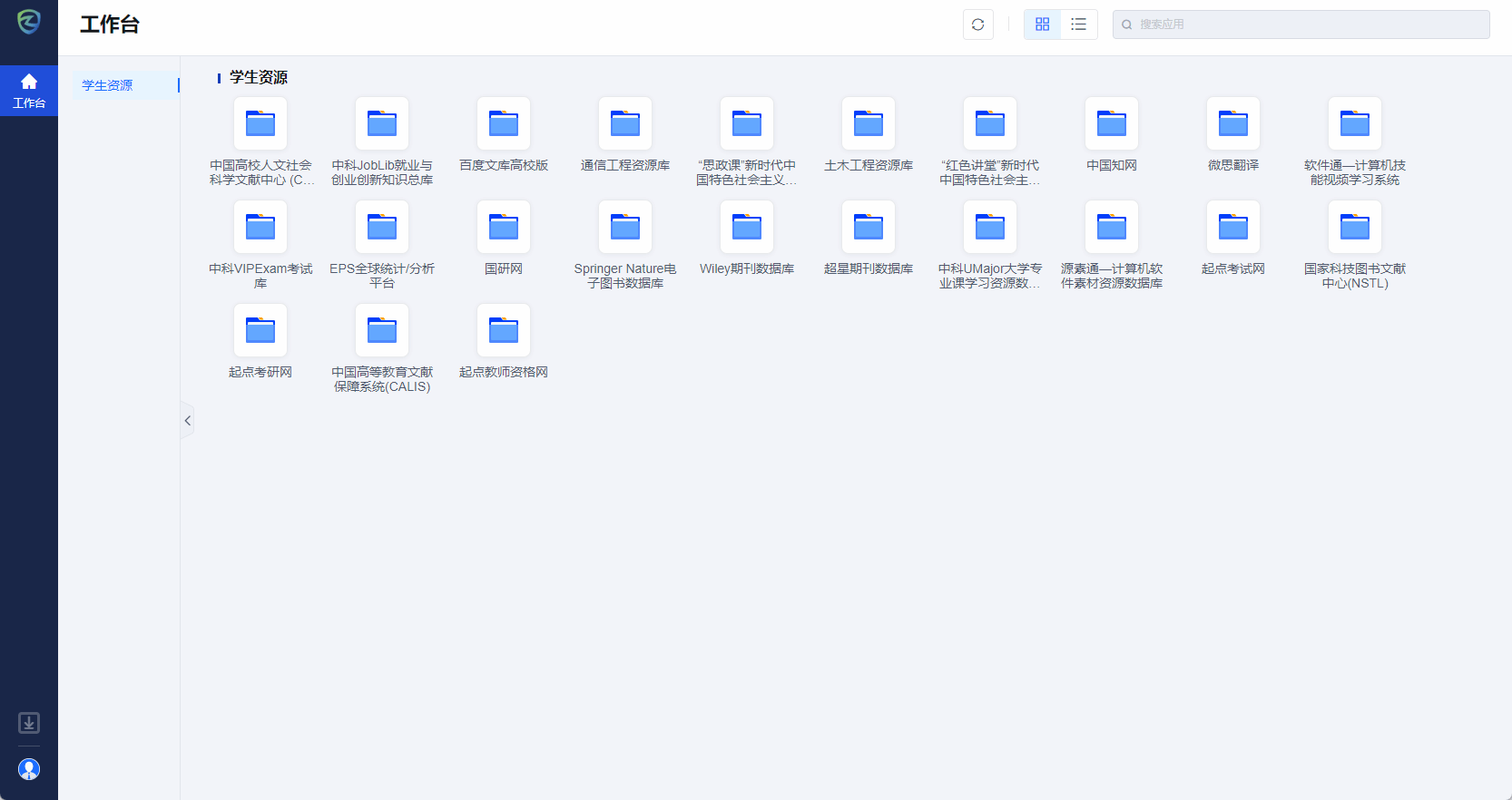The width and height of the screenshot is (1512, 800).
Task: Click the 起点考研网 label
Action: (260, 372)
